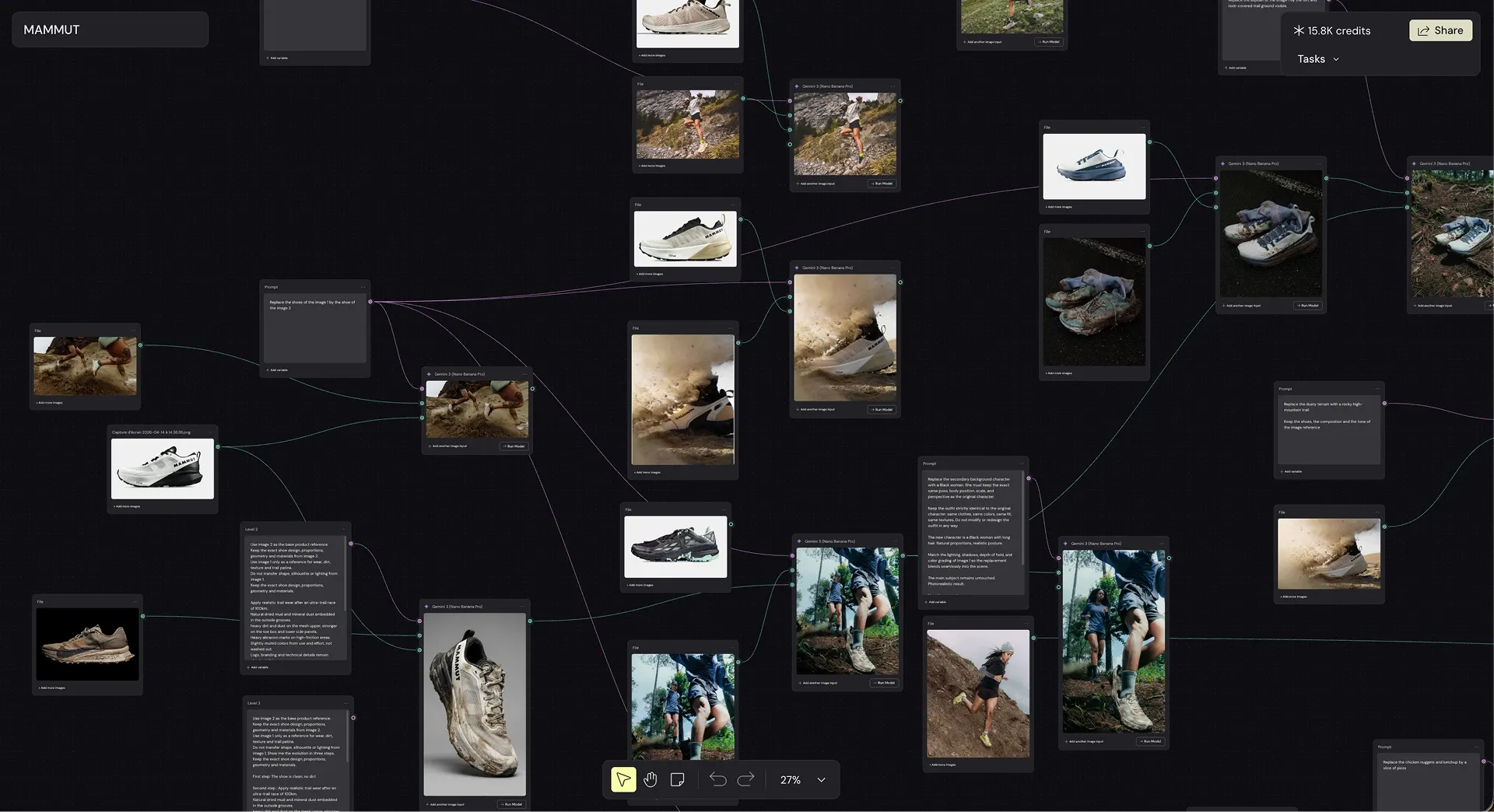
Task: Click output port of muddy shoes with cloth Gemini node
Action: tap(1326, 178)
